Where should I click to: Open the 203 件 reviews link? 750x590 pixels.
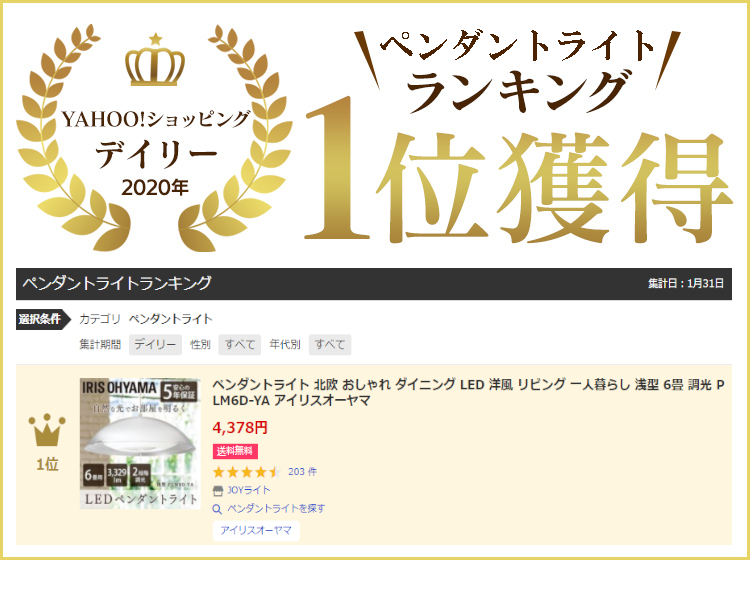pos(302,472)
